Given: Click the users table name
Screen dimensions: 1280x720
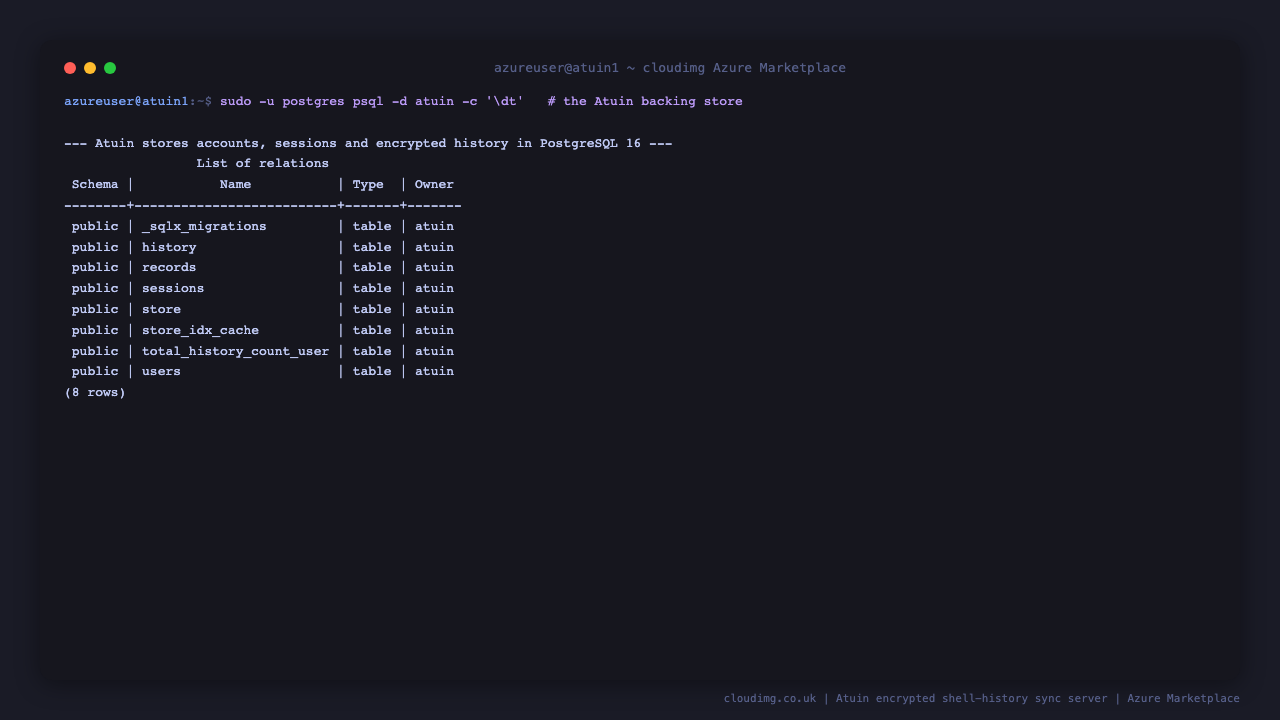Looking at the screenshot, I should click(161, 371).
